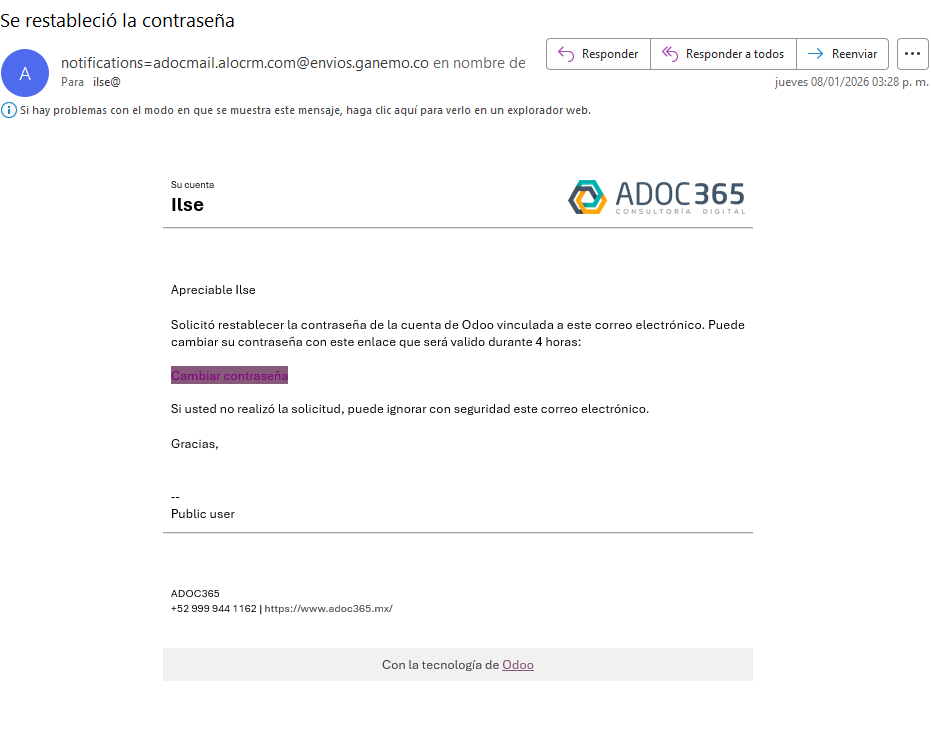This screenshot has height=748, width=931.
Task: Click the recipient "ilse@" in the Para line
Action: point(107,82)
